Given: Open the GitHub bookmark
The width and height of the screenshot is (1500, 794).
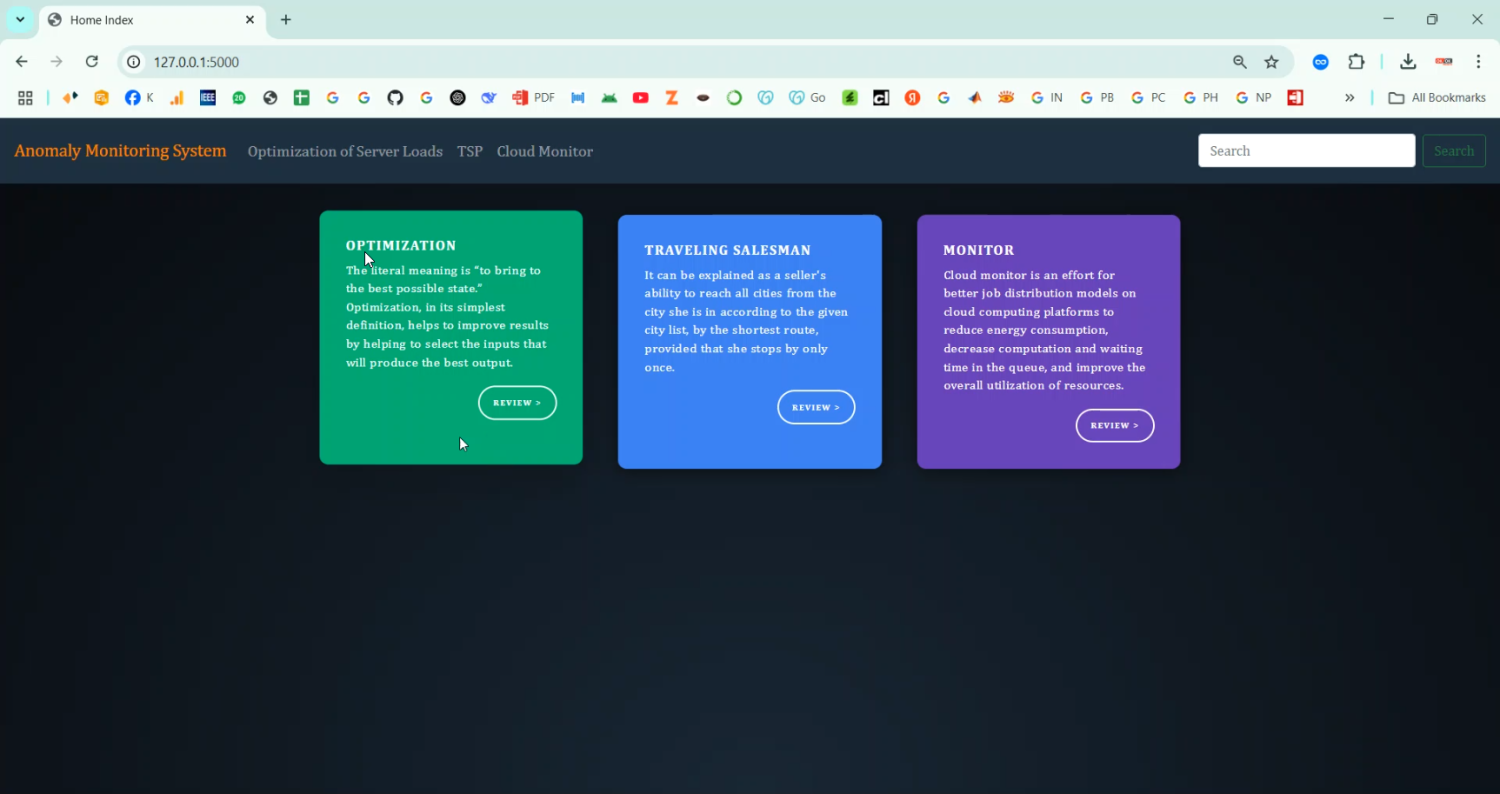Looking at the screenshot, I should point(395,98).
